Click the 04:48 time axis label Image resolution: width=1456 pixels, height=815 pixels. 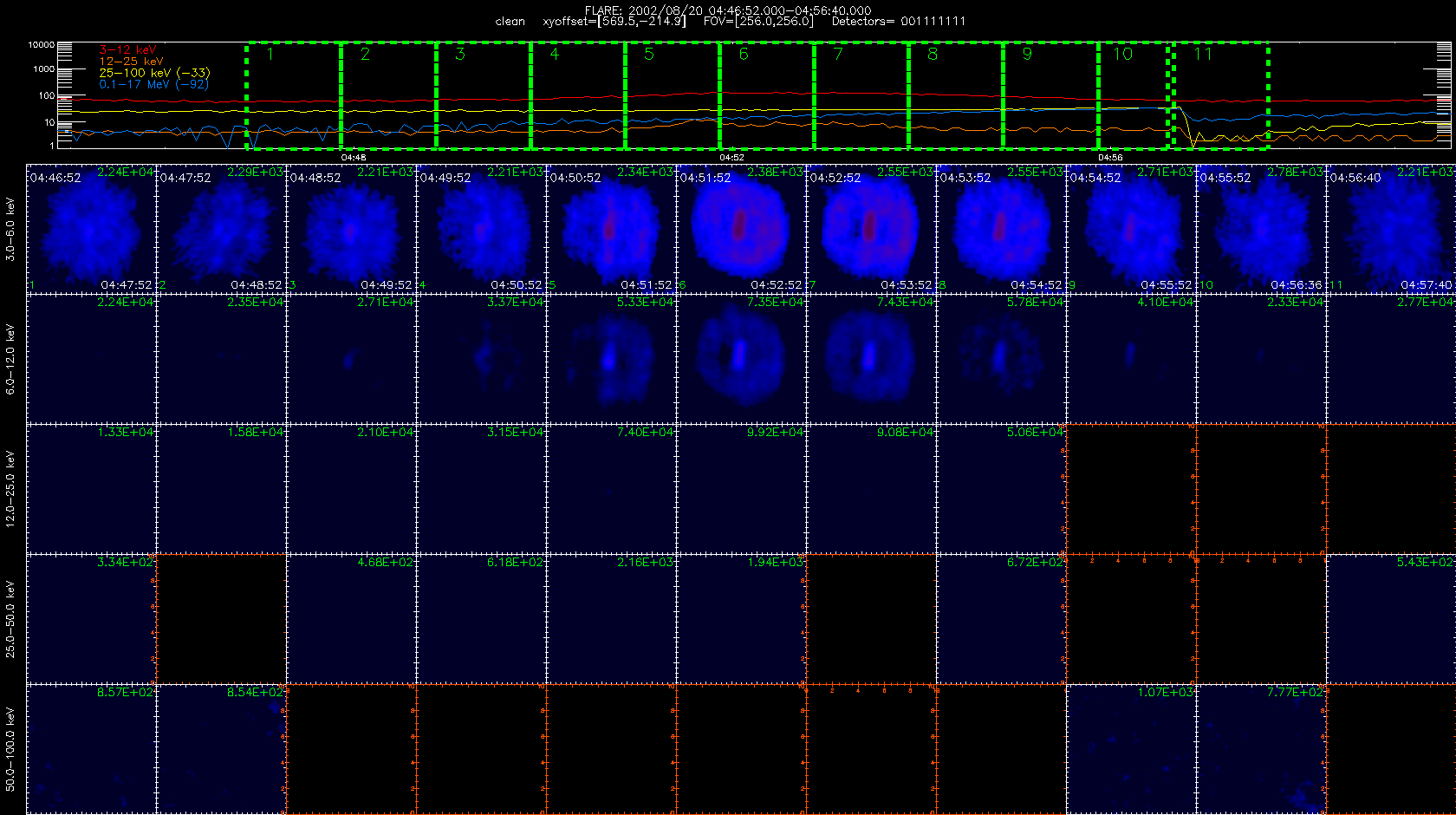pos(354,158)
